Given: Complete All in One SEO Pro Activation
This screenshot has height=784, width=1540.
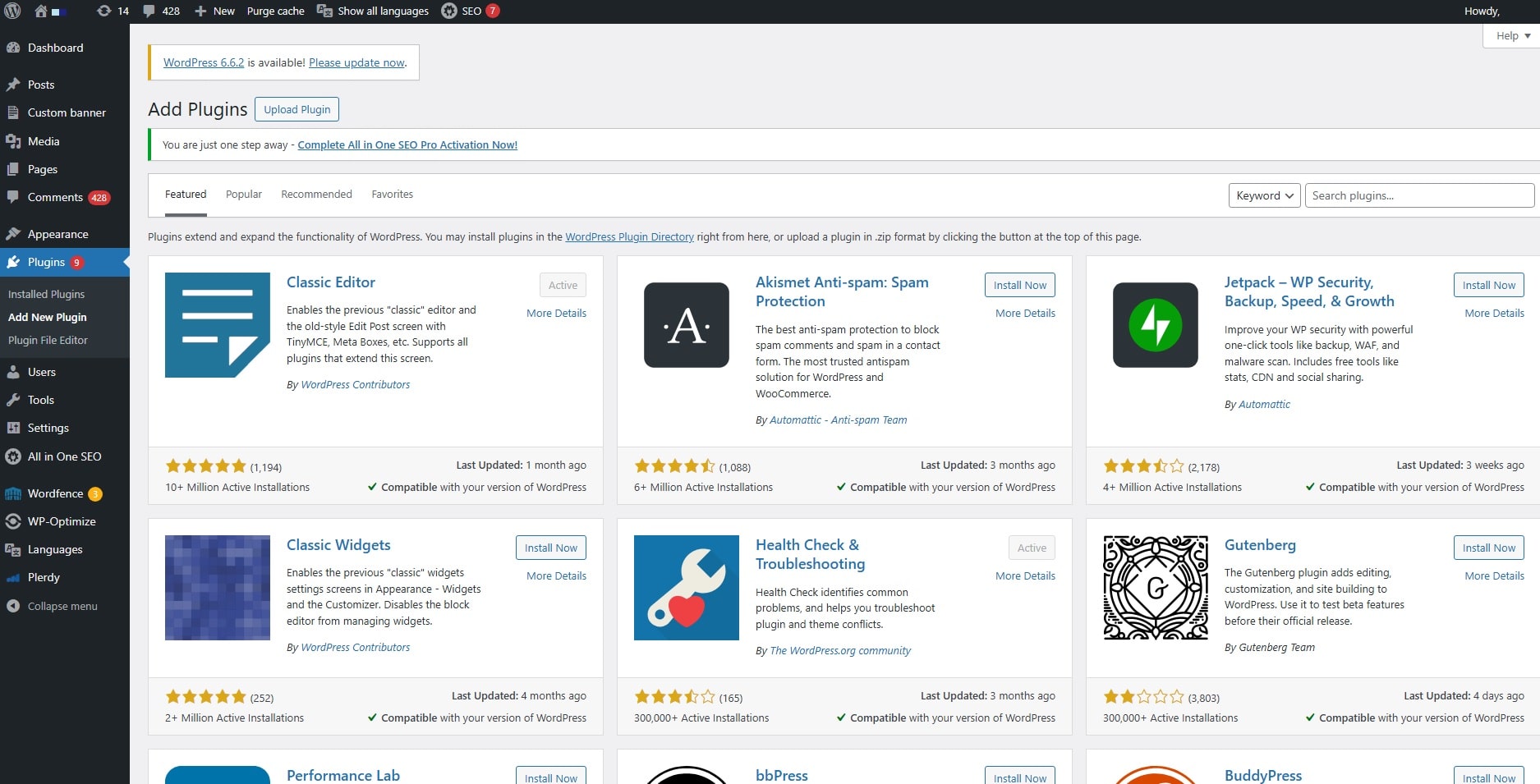Looking at the screenshot, I should pyautogui.click(x=407, y=144).
